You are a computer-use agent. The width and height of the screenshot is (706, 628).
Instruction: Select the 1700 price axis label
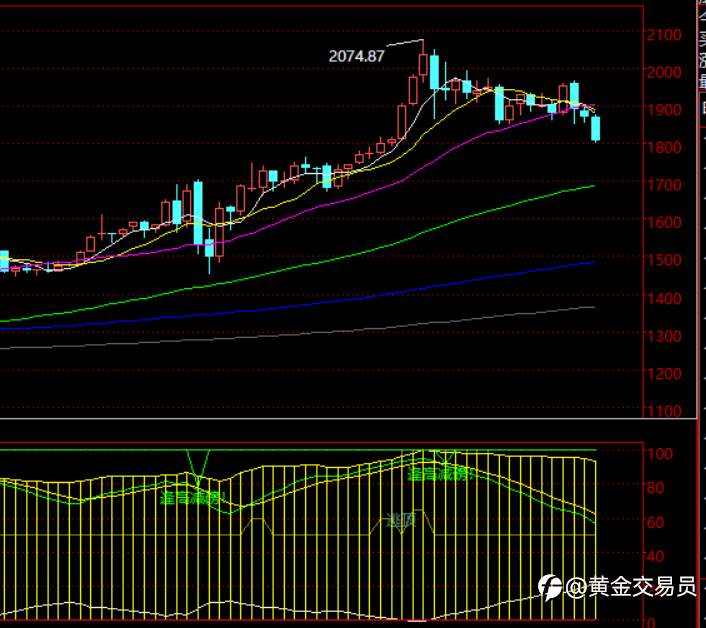pyautogui.click(x=664, y=185)
